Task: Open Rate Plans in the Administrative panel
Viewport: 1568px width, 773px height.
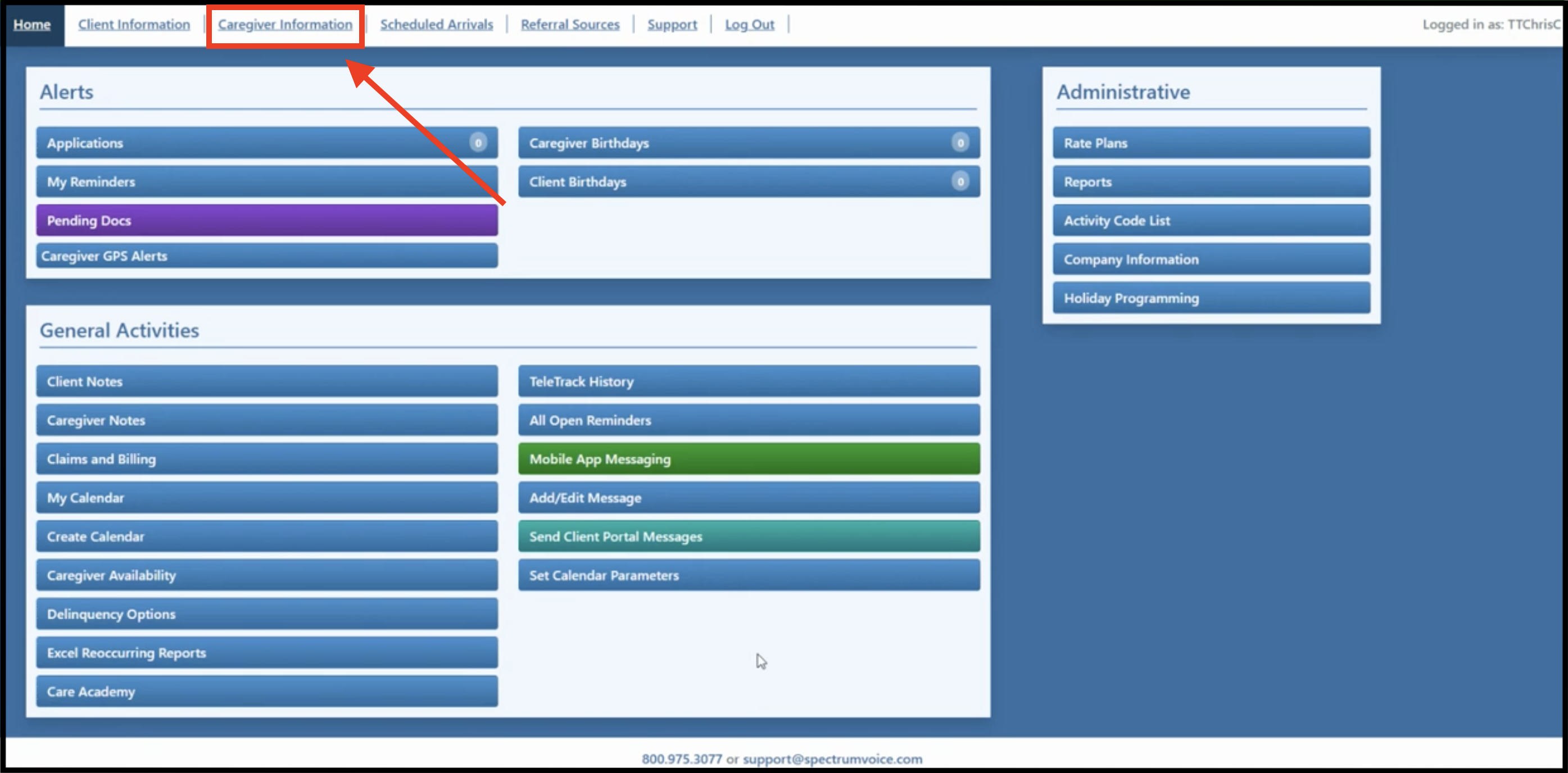Action: [1211, 143]
